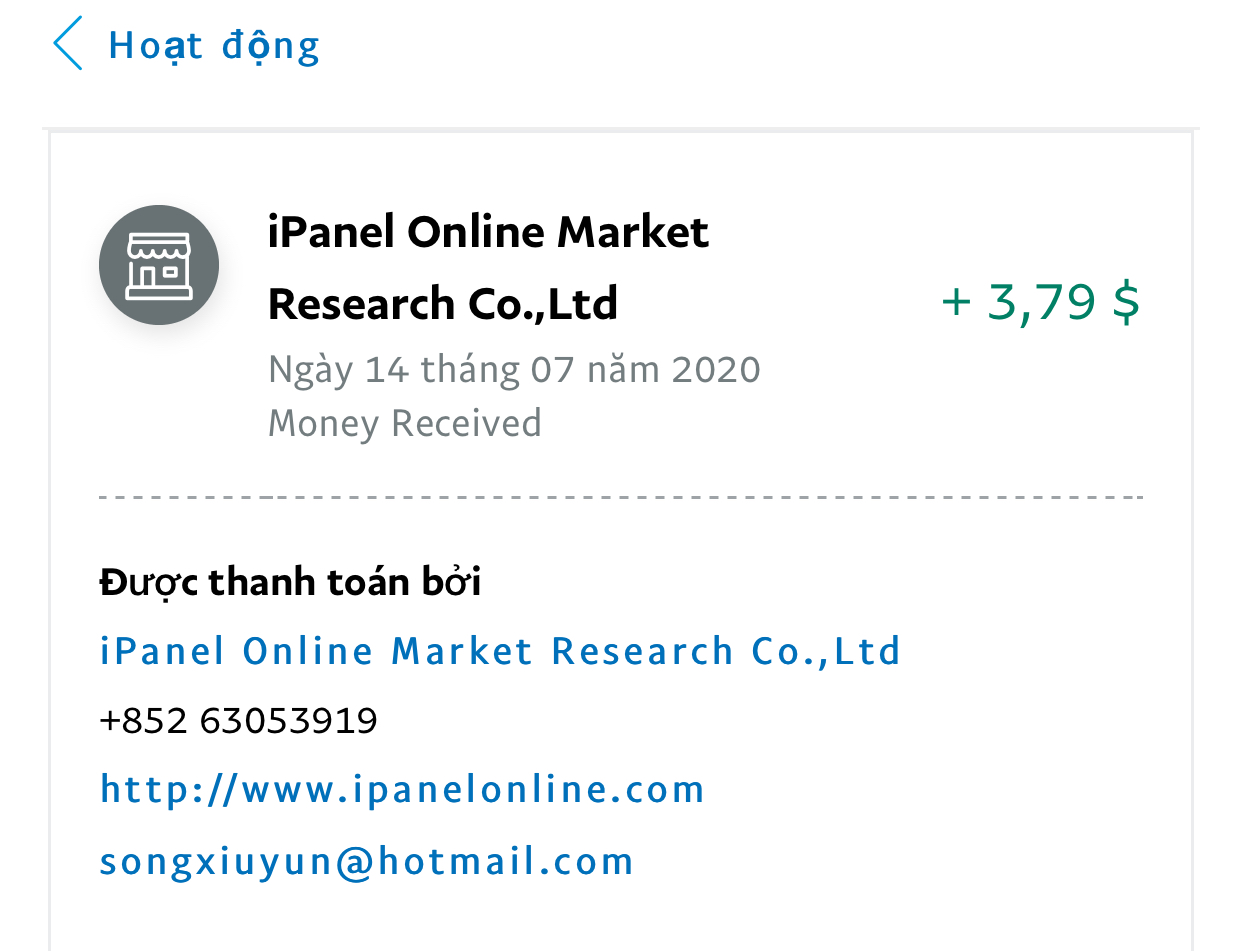
Task: Click the bold title line Research Co.,Ltd
Action: pos(442,303)
